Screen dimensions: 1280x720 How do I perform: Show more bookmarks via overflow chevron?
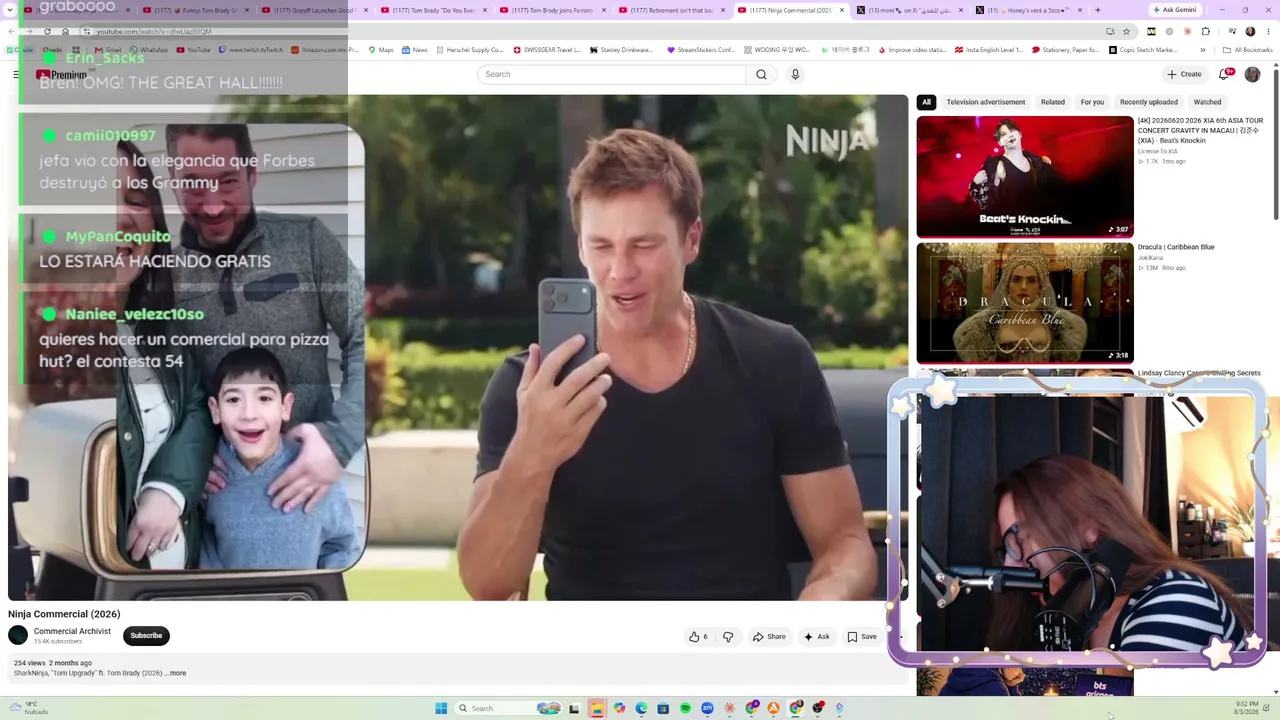tap(1203, 50)
